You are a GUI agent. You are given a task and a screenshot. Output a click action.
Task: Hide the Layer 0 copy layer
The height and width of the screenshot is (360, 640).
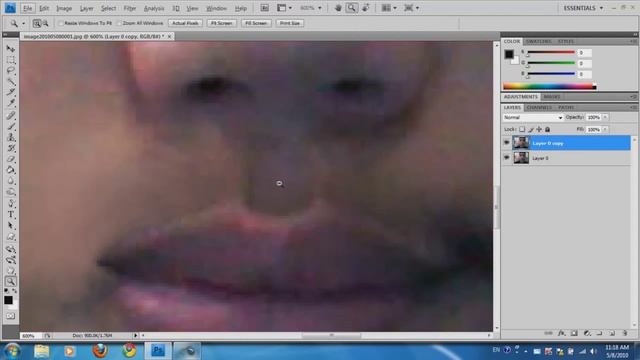507,142
